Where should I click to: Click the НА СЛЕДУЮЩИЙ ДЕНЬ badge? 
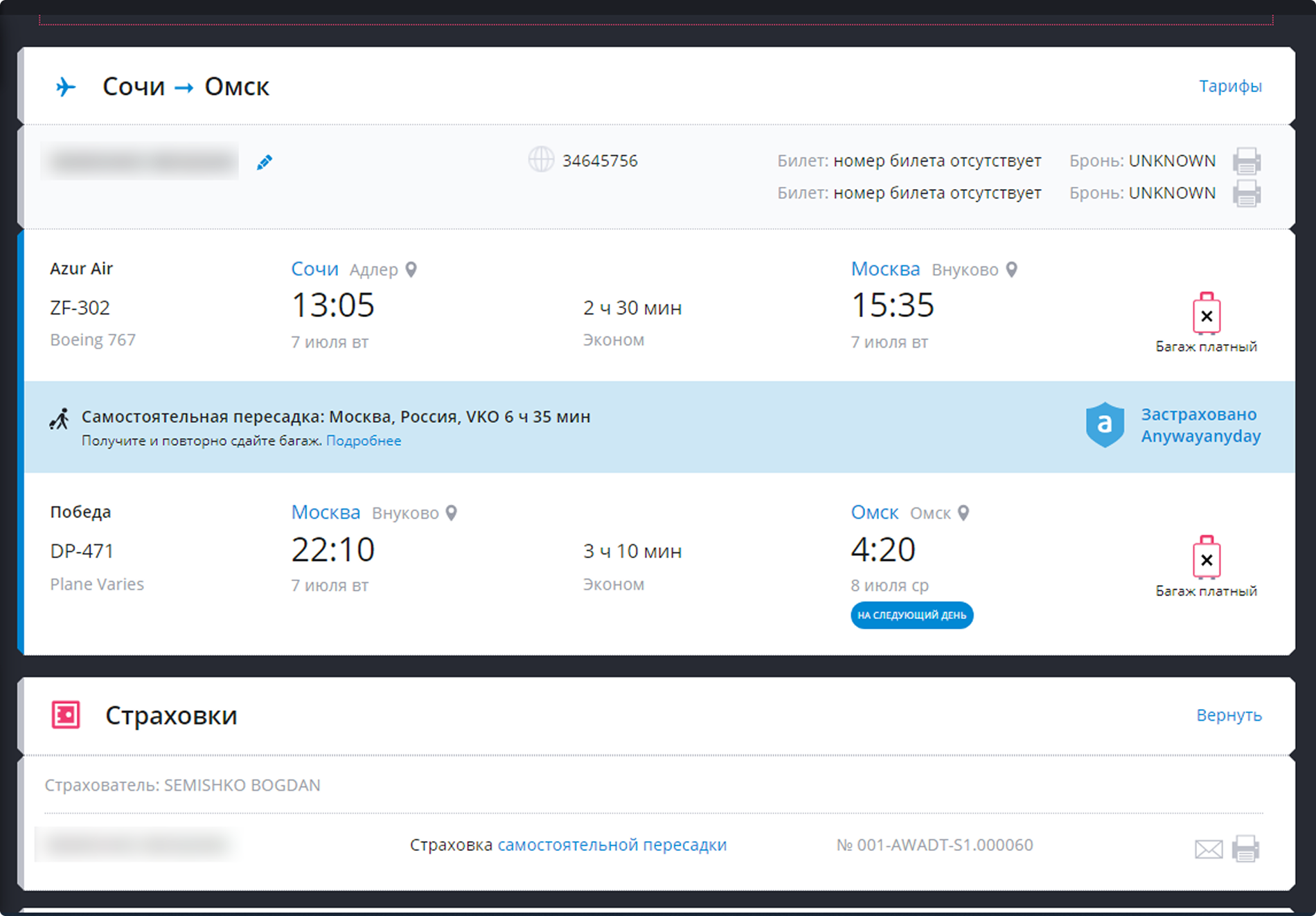[912, 615]
